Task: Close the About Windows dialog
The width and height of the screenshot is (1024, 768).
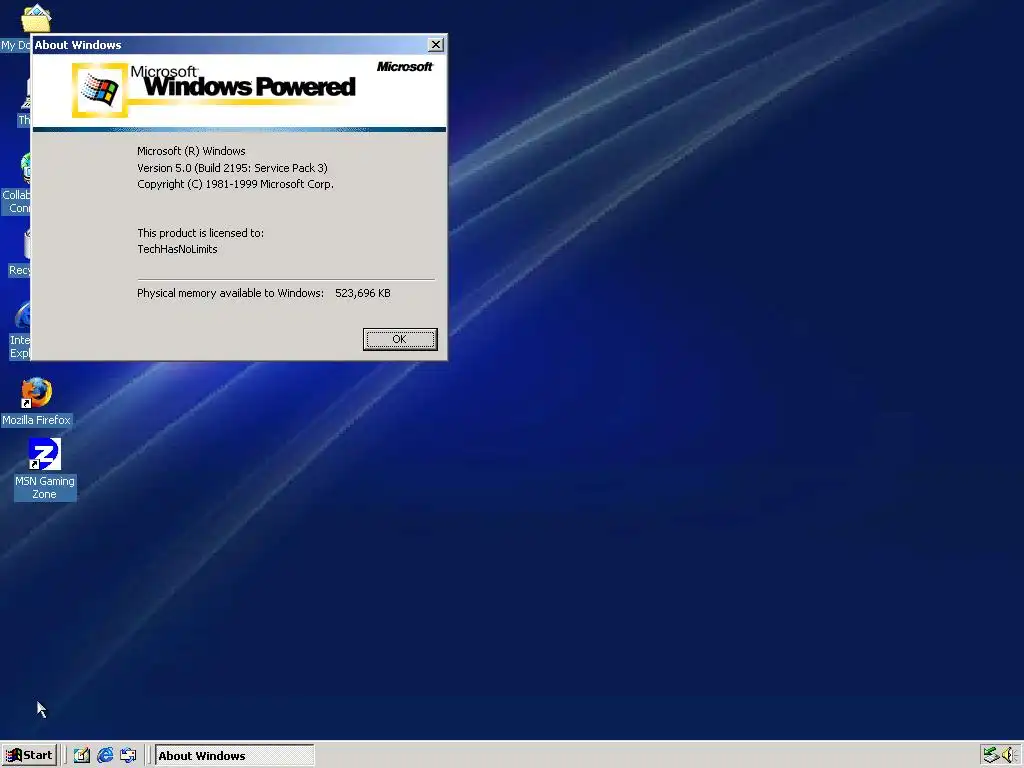Action: pyautogui.click(x=436, y=44)
